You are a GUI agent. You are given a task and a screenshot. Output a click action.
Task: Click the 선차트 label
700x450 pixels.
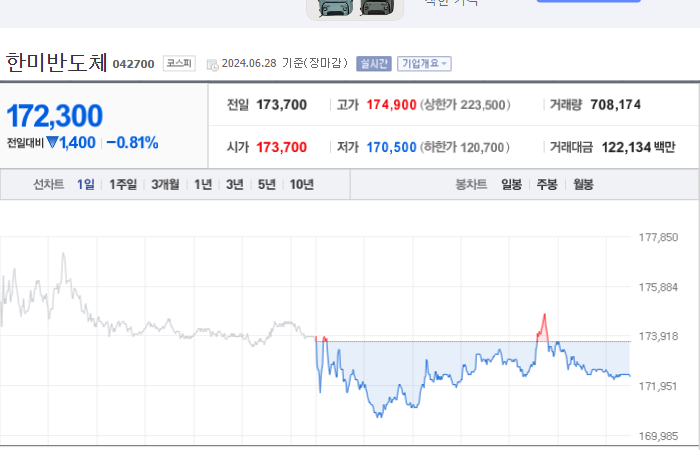(x=49, y=184)
